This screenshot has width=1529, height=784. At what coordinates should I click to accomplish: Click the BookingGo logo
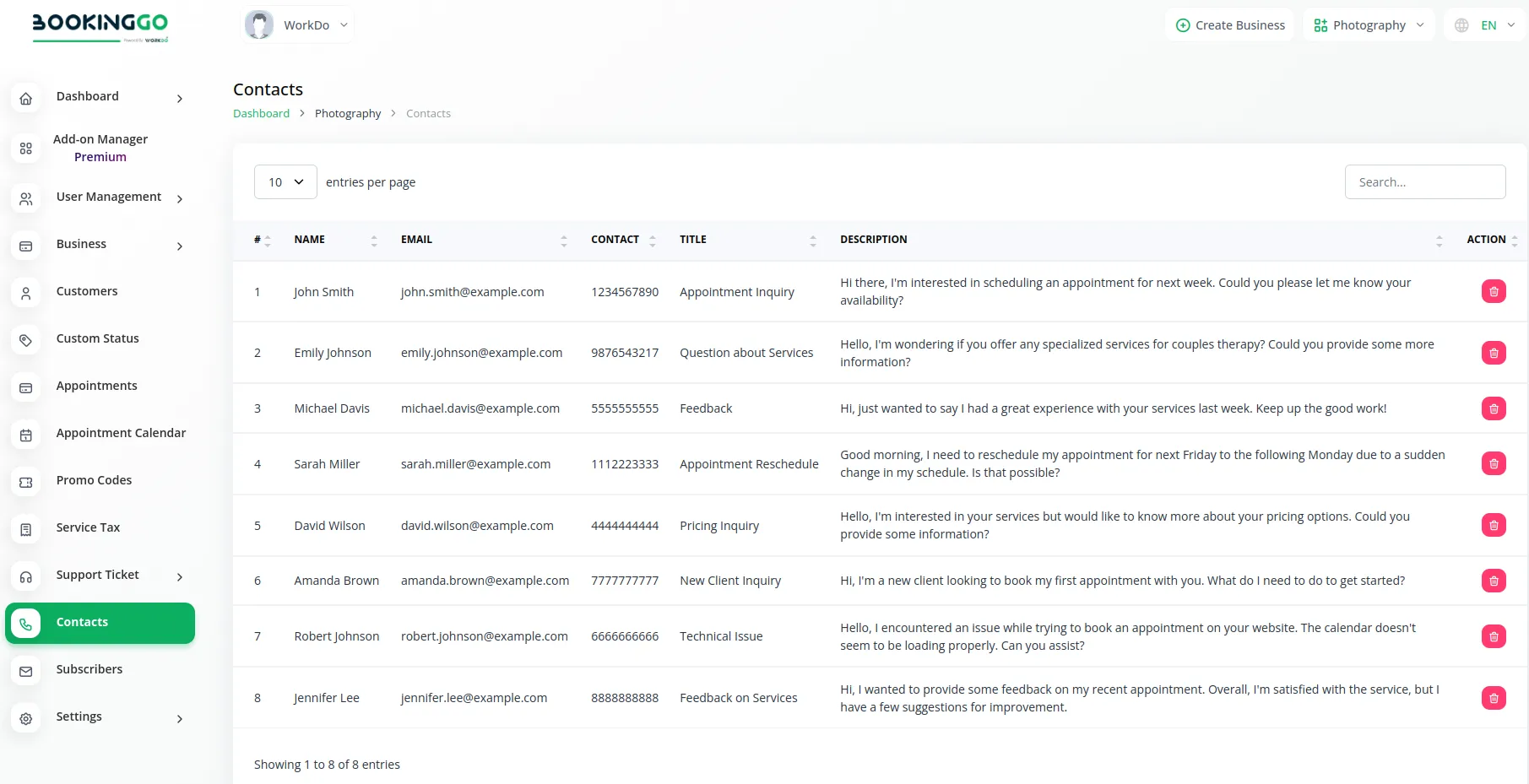point(100,25)
